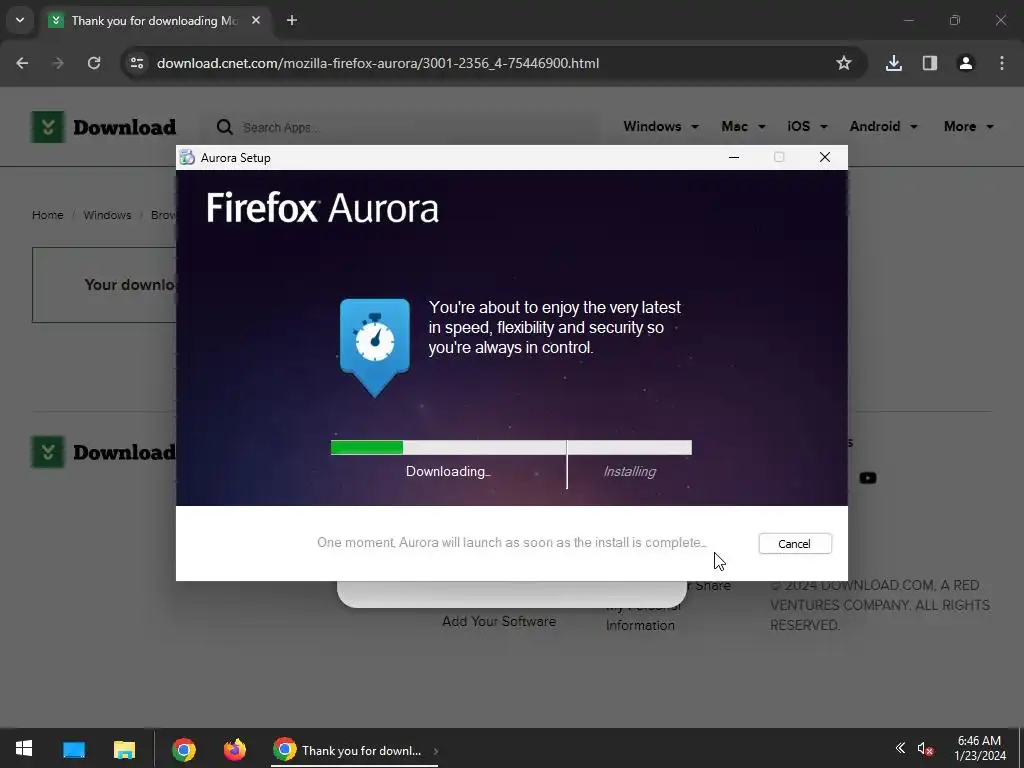Click the search magnifier icon
Viewport: 1024px width, 768px height.
click(x=225, y=127)
